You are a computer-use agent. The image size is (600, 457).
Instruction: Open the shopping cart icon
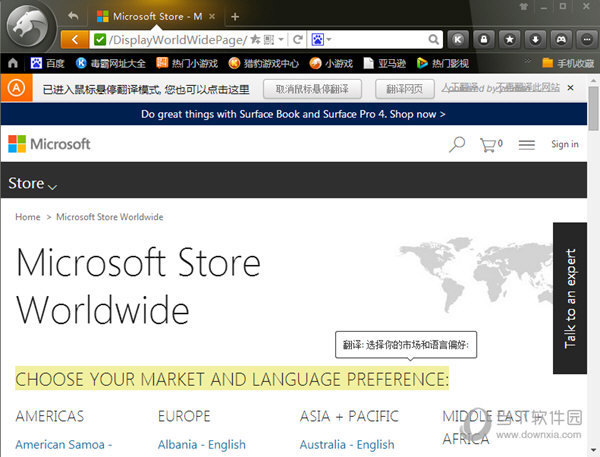489,145
